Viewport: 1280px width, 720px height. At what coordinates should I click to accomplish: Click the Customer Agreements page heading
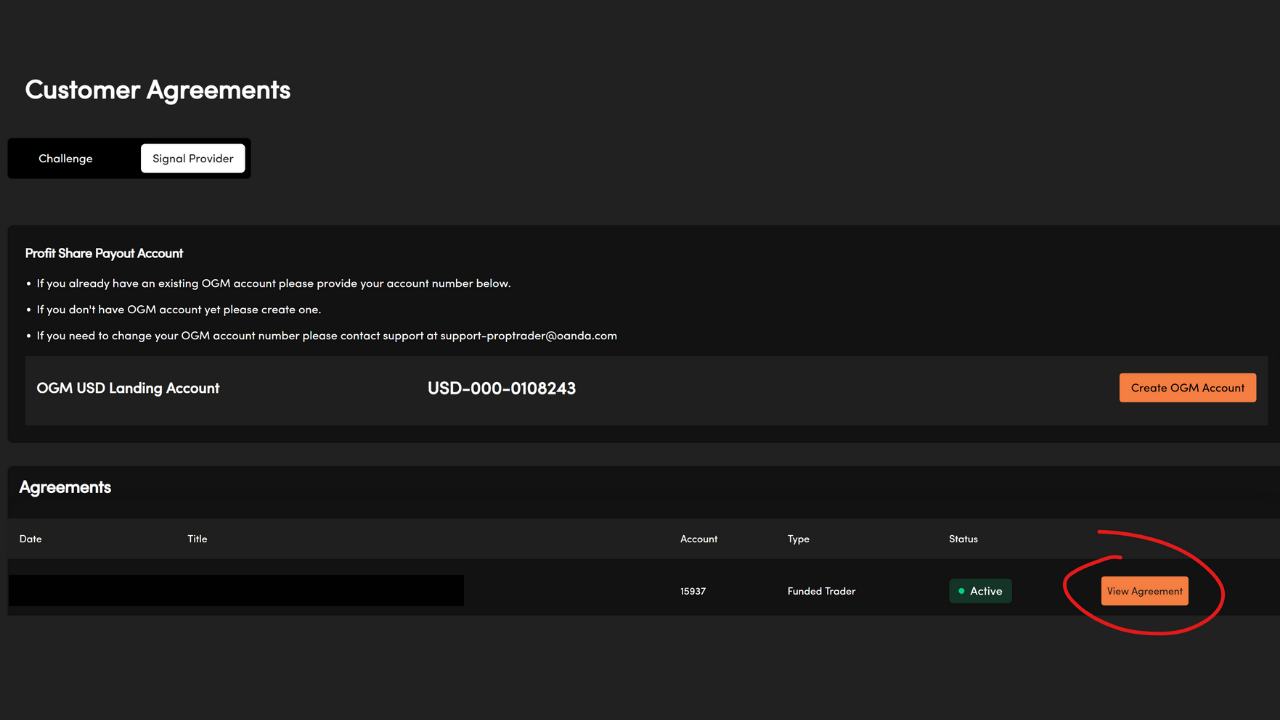click(x=158, y=90)
